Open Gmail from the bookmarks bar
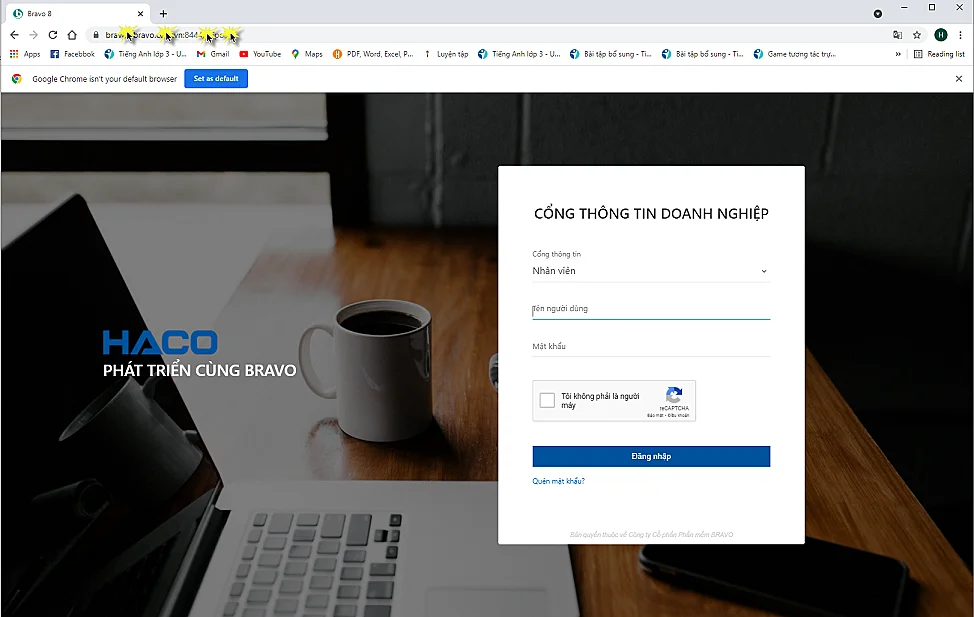974x617 pixels. pos(213,54)
